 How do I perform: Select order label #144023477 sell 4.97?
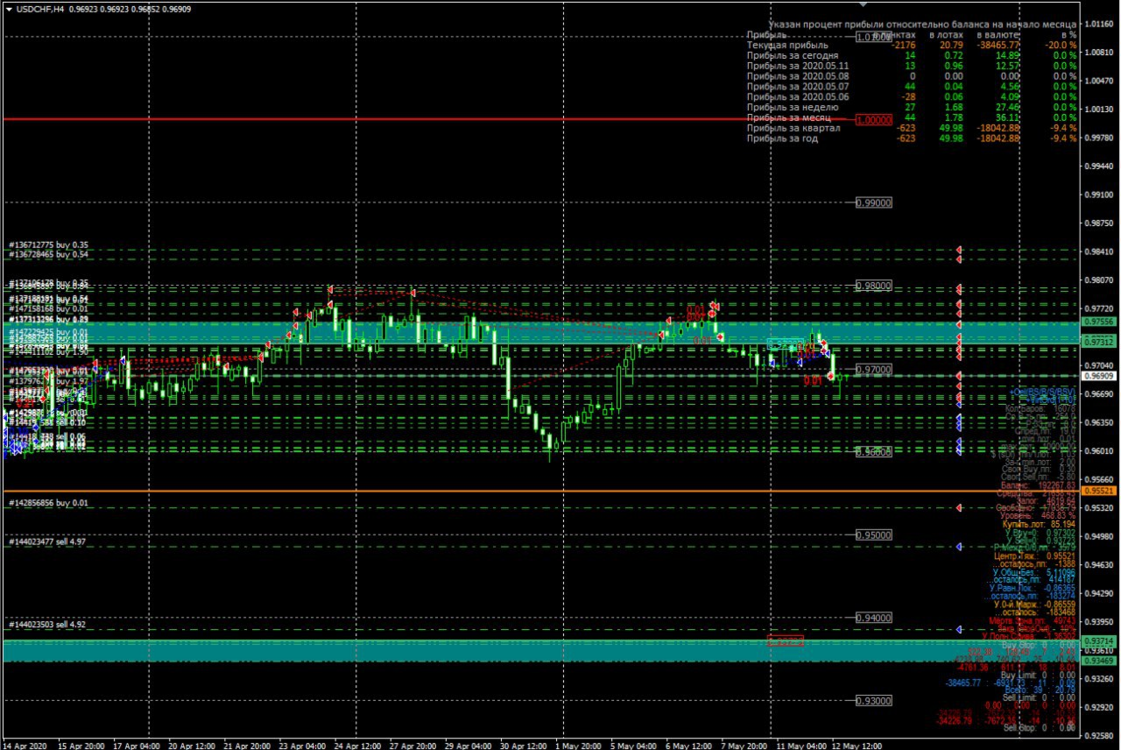47,542
